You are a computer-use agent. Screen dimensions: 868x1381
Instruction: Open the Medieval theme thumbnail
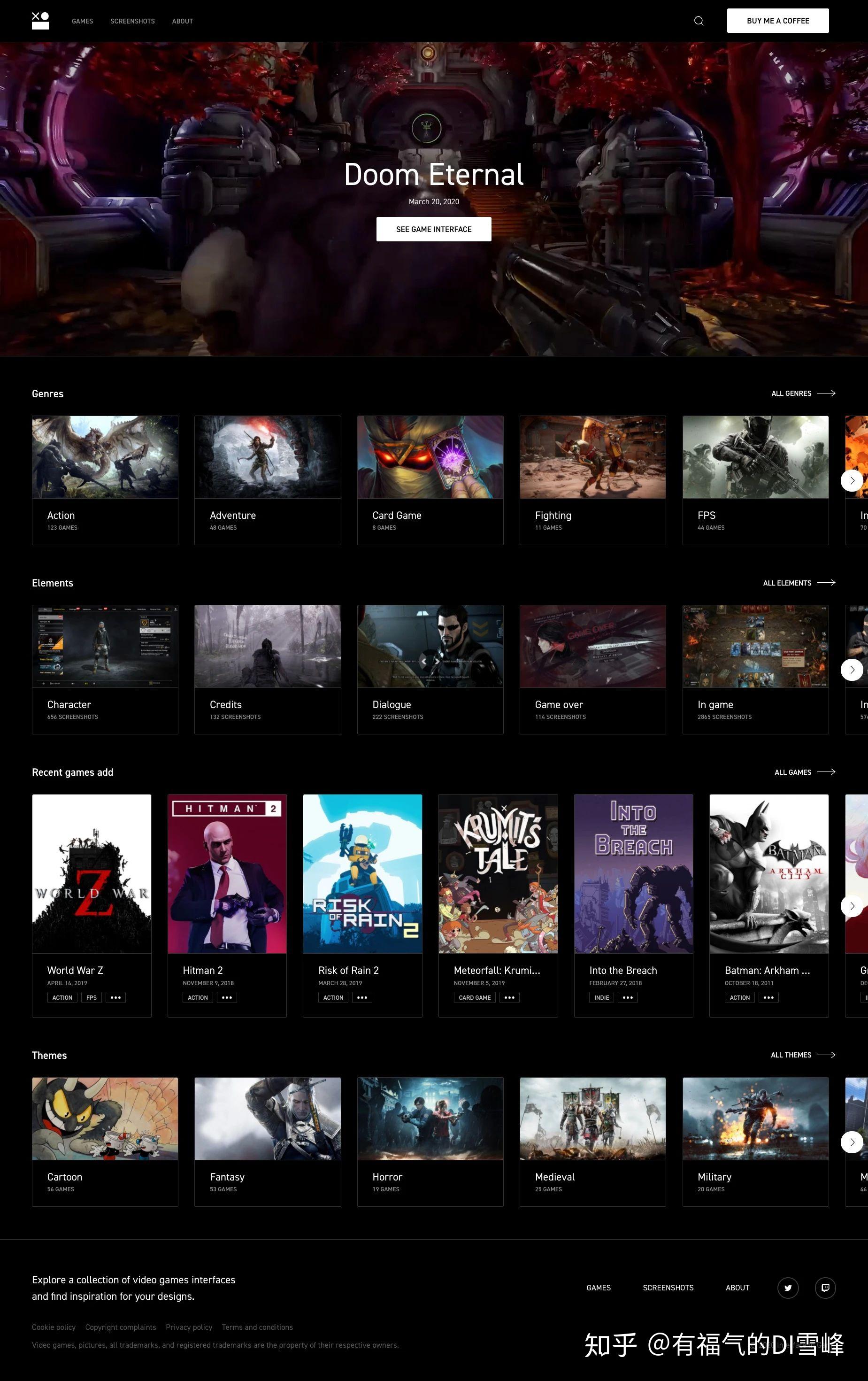[593, 1119]
